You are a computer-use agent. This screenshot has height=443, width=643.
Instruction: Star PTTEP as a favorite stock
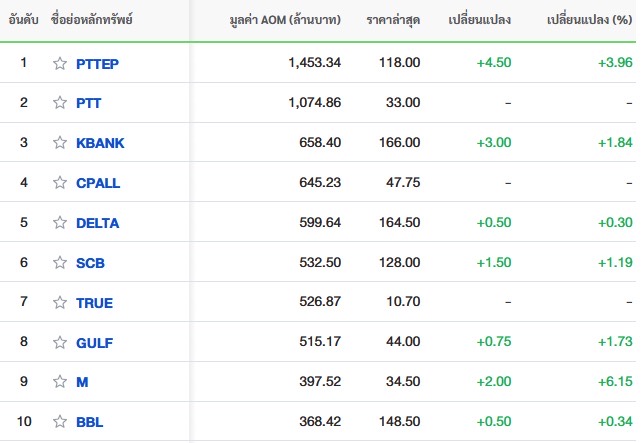click(x=60, y=63)
